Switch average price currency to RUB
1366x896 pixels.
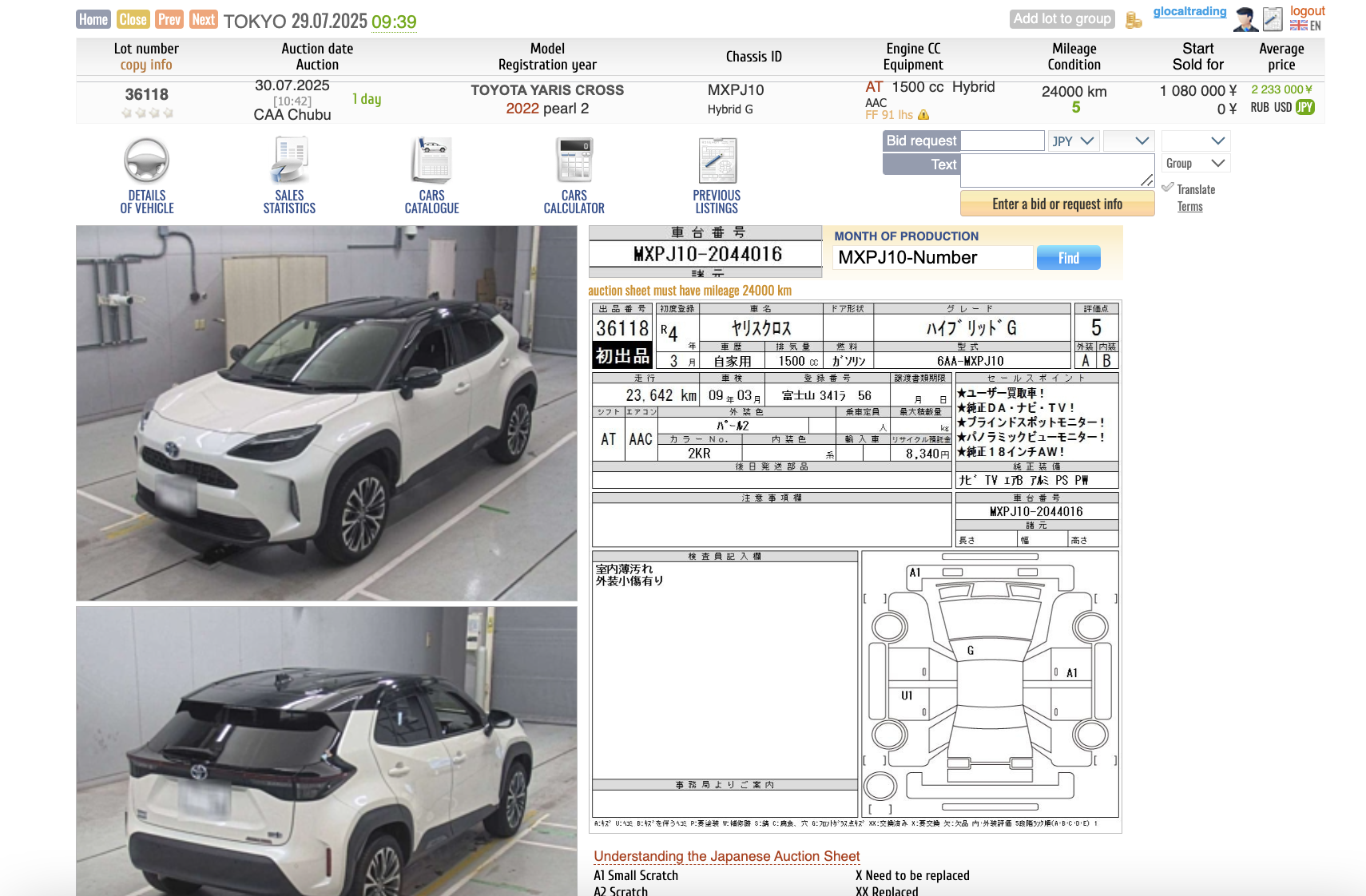pyautogui.click(x=1260, y=107)
